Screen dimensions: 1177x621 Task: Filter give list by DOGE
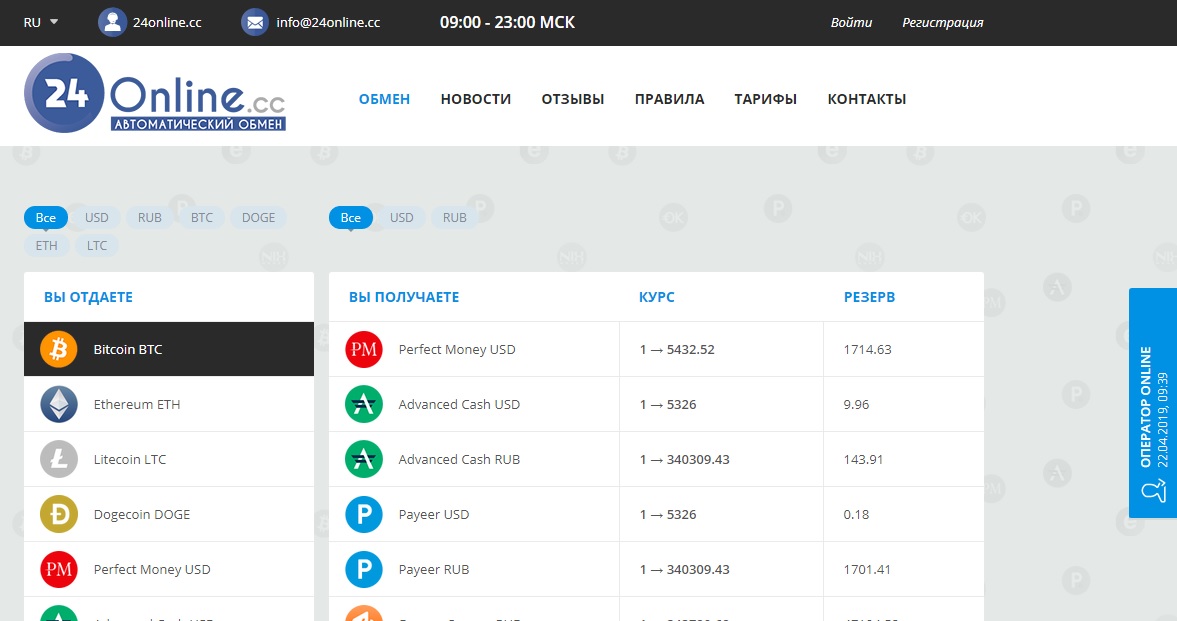pyautogui.click(x=258, y=218)
